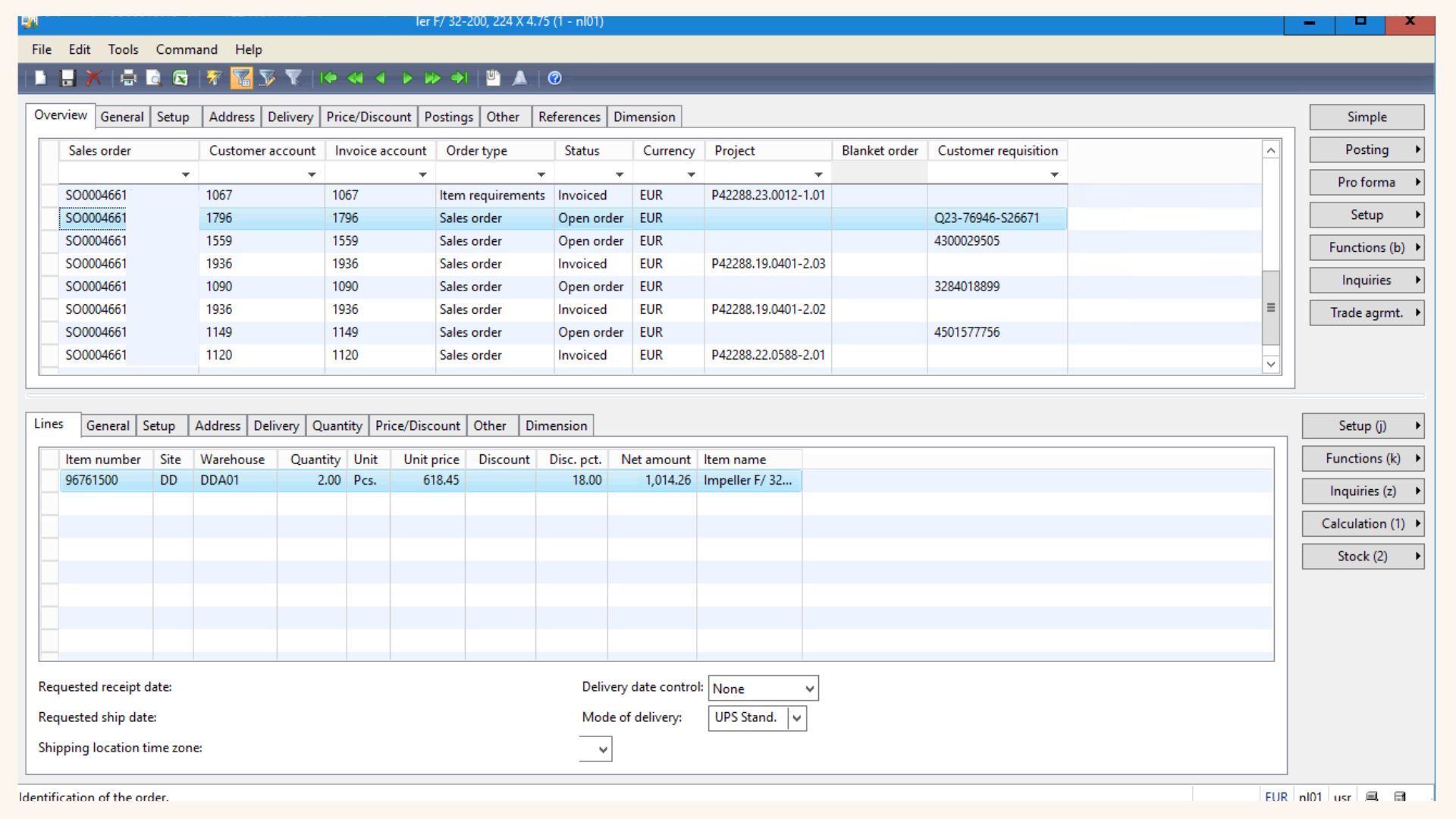The height and width of the screenshot is (819, 1456).
Task: Click the red X delete record icon
Action: point(94,78)
